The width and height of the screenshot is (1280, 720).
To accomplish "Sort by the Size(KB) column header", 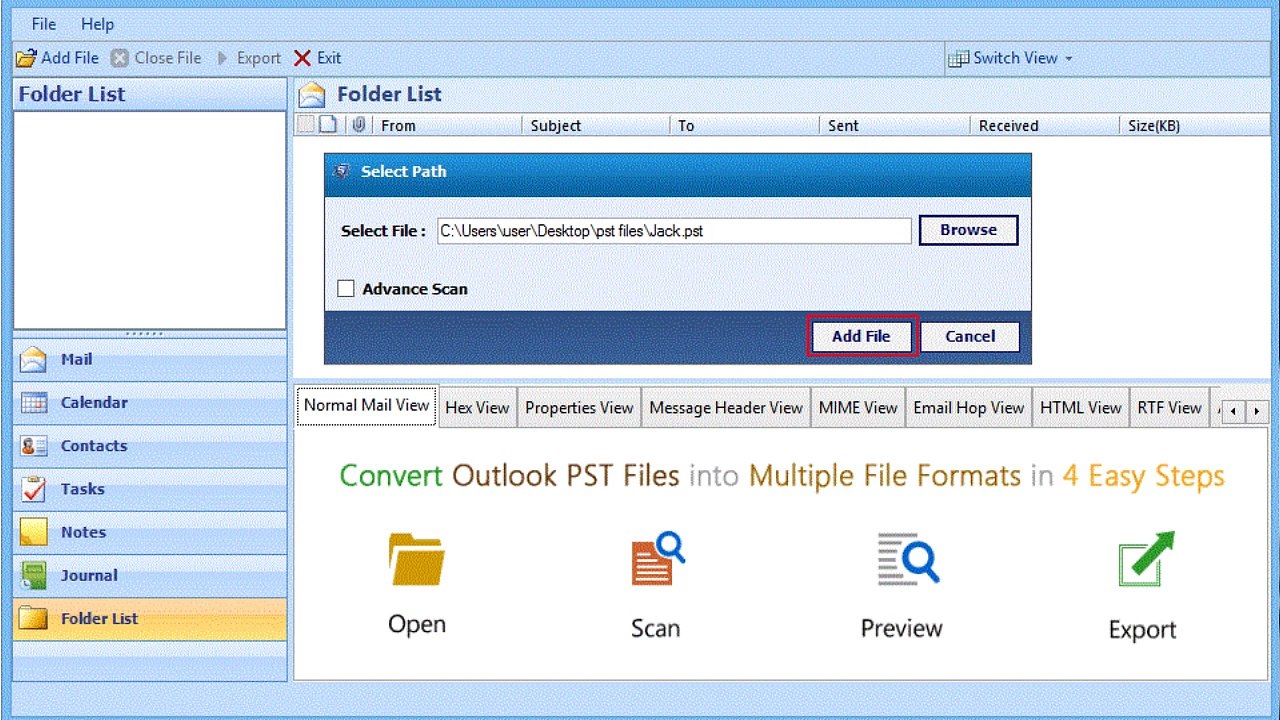I will coord(1194,125).
